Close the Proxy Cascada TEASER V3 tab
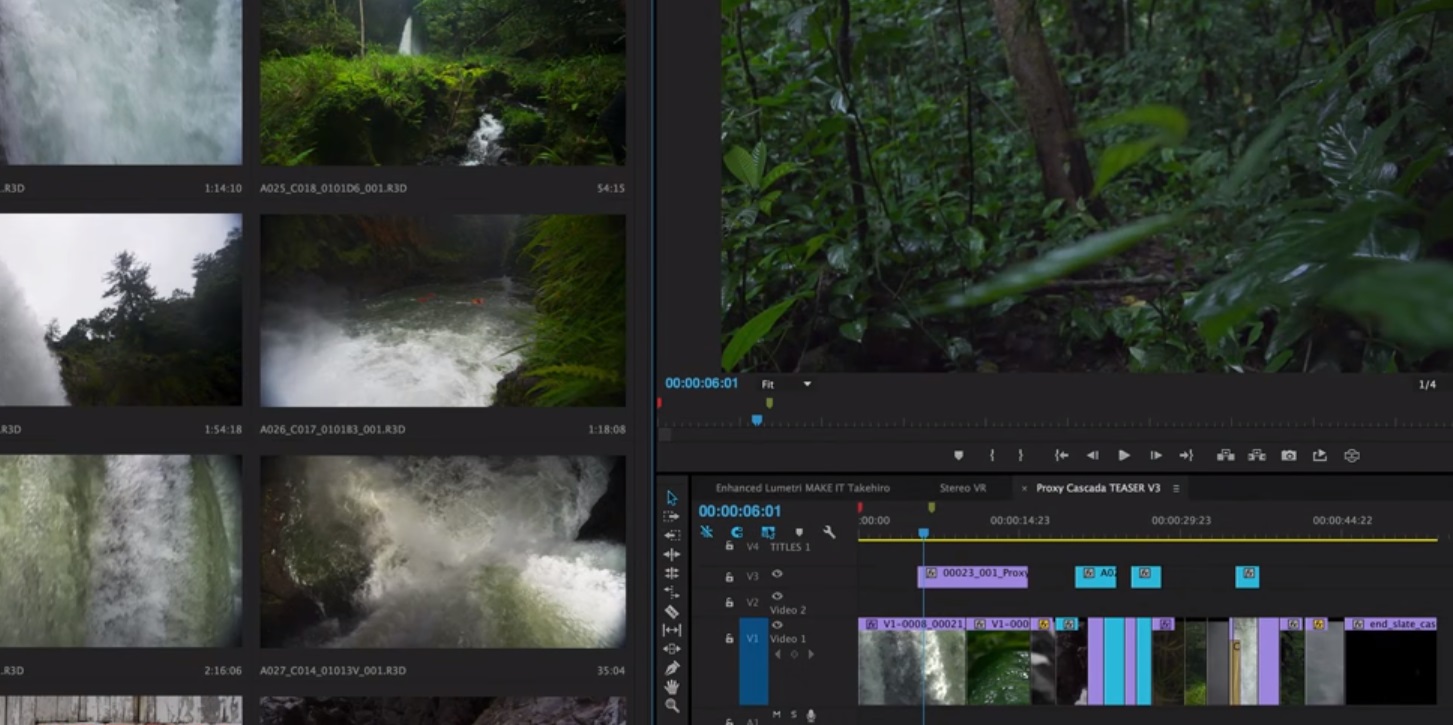Image resolution: width=1453 pixels, height=725 pixels. (1024, 488)
